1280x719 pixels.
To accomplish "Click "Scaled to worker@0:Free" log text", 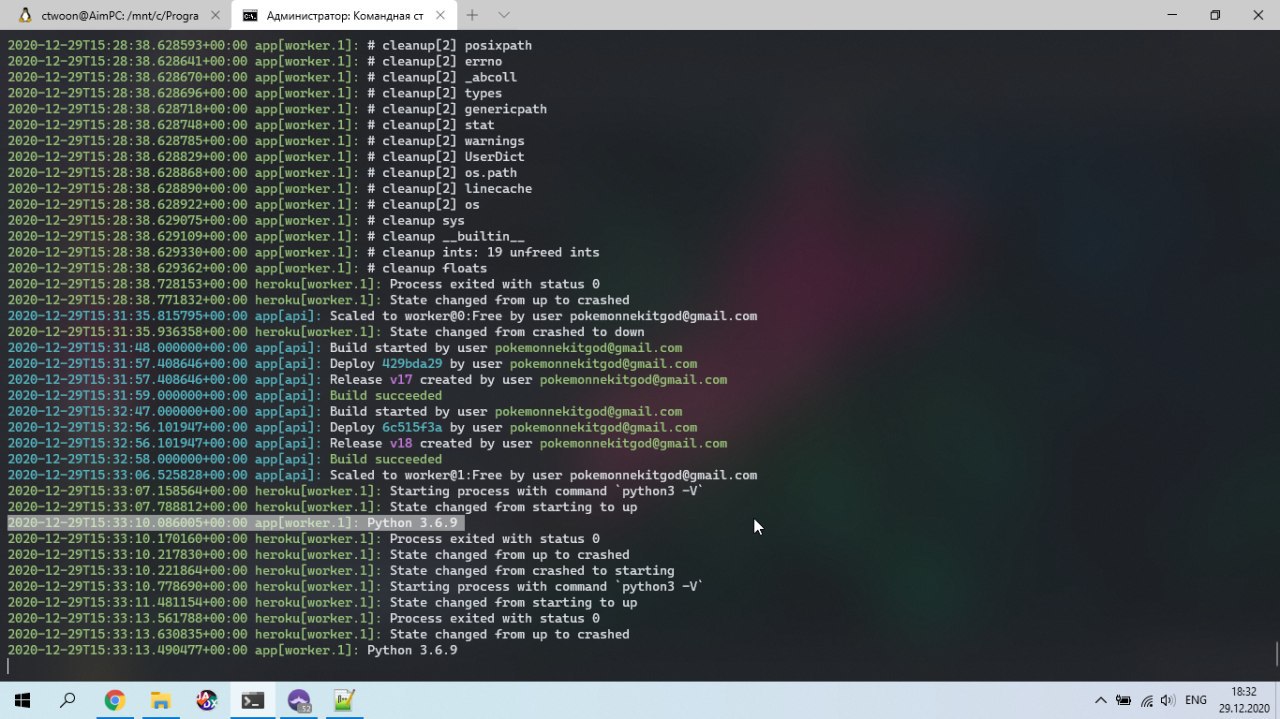I will [416, 316].
